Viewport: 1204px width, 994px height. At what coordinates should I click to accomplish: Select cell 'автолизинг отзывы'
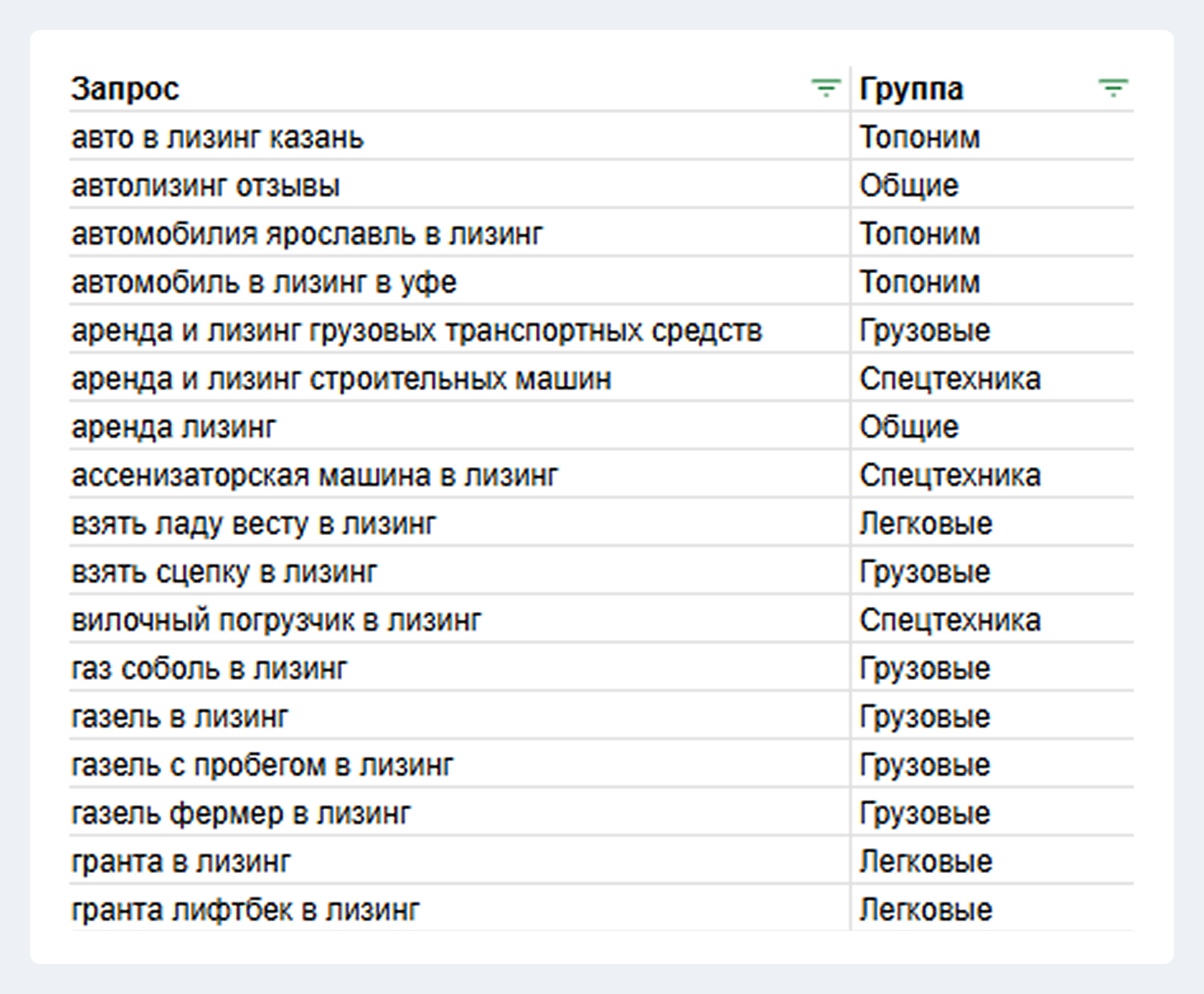[x=206, y=186]
